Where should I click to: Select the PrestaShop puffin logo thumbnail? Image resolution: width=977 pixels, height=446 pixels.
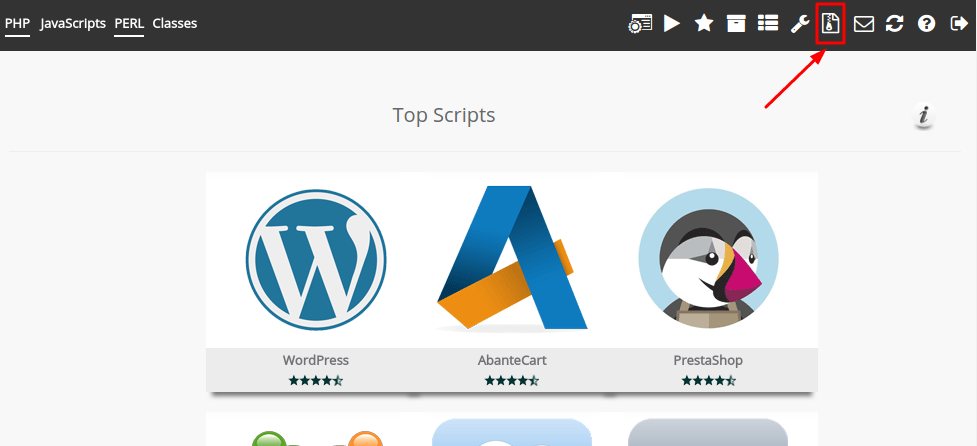pos(708,258)
